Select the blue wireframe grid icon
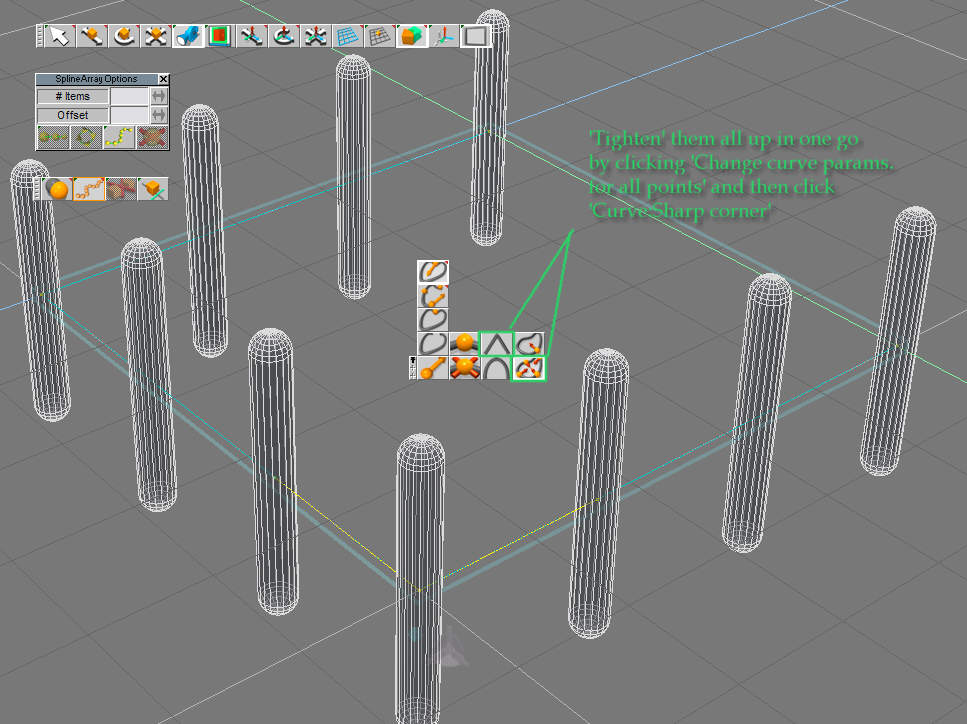Screen dimensions: 967x724 346,37
